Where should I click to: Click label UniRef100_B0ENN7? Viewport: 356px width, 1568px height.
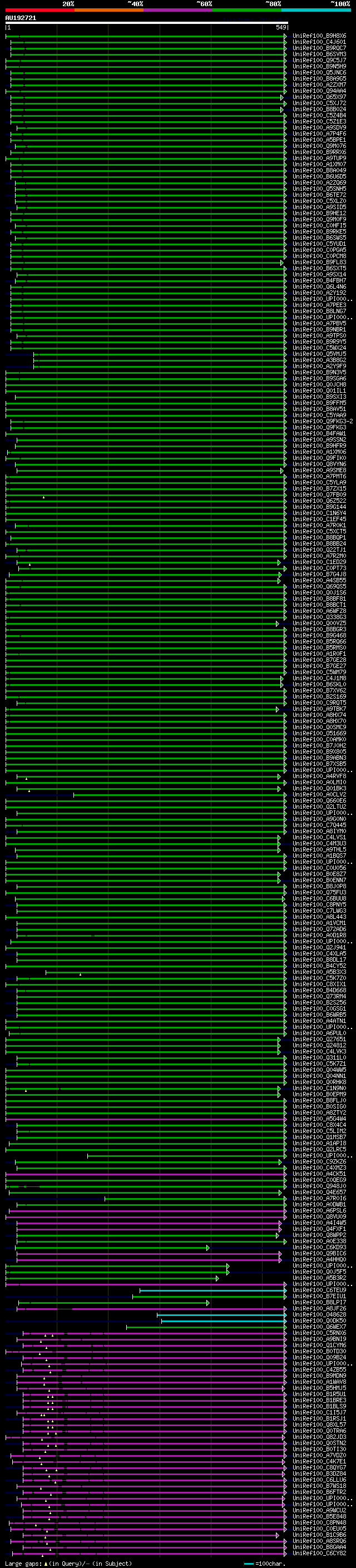point(319,880)
